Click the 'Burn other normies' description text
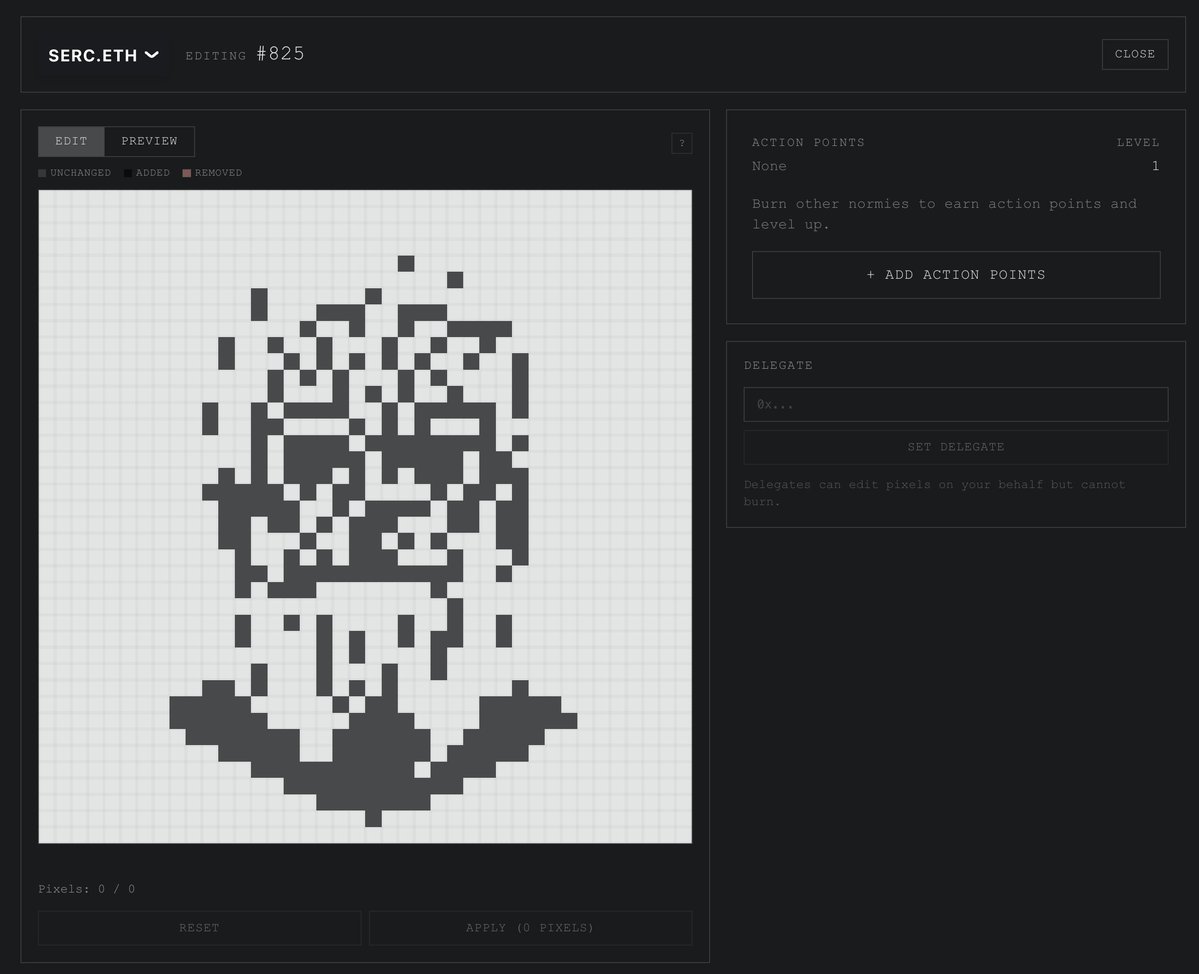This screenshot has width=1199, height=974. 944,214
